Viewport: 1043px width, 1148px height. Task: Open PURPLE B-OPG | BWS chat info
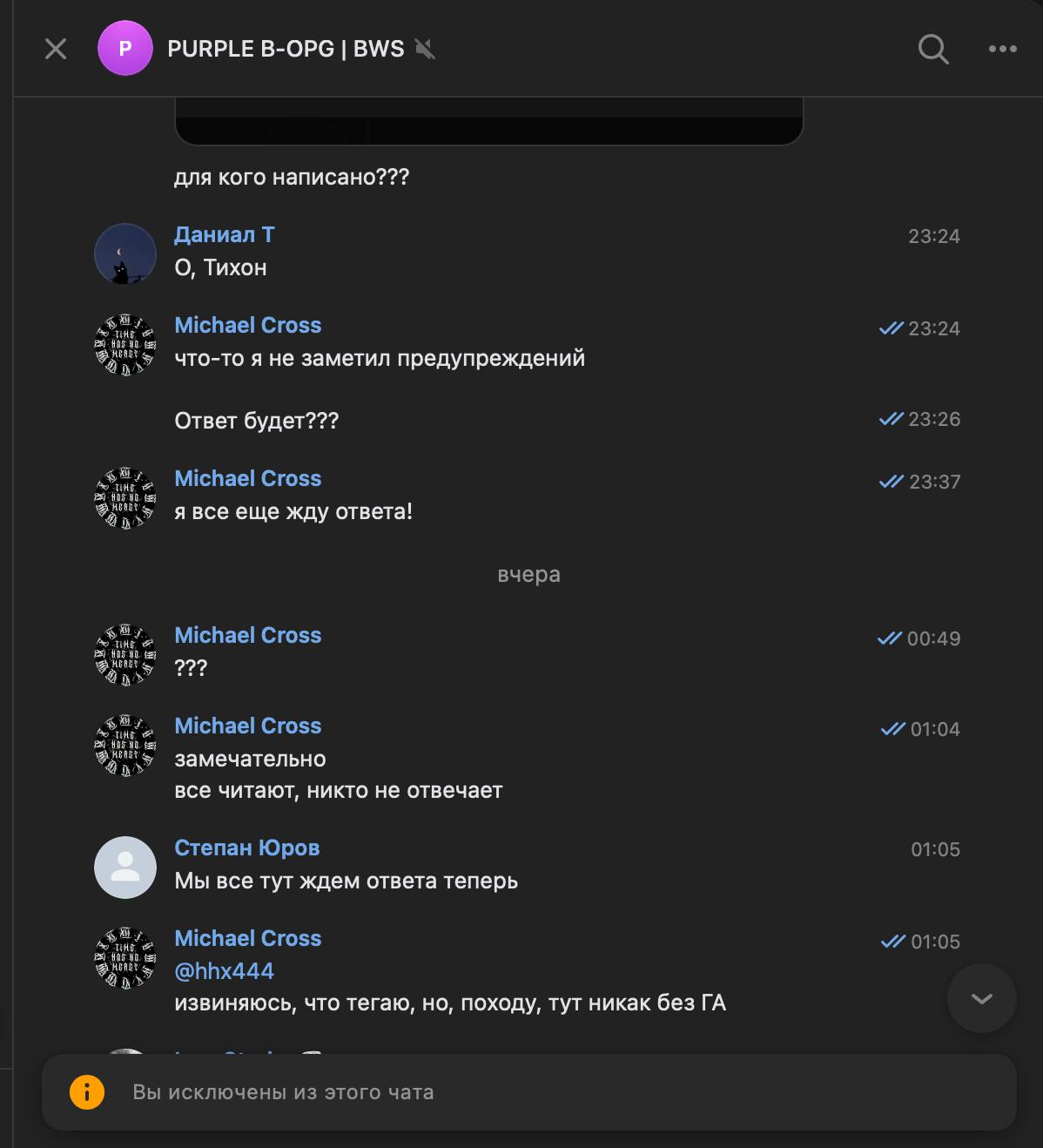[286, 49]
